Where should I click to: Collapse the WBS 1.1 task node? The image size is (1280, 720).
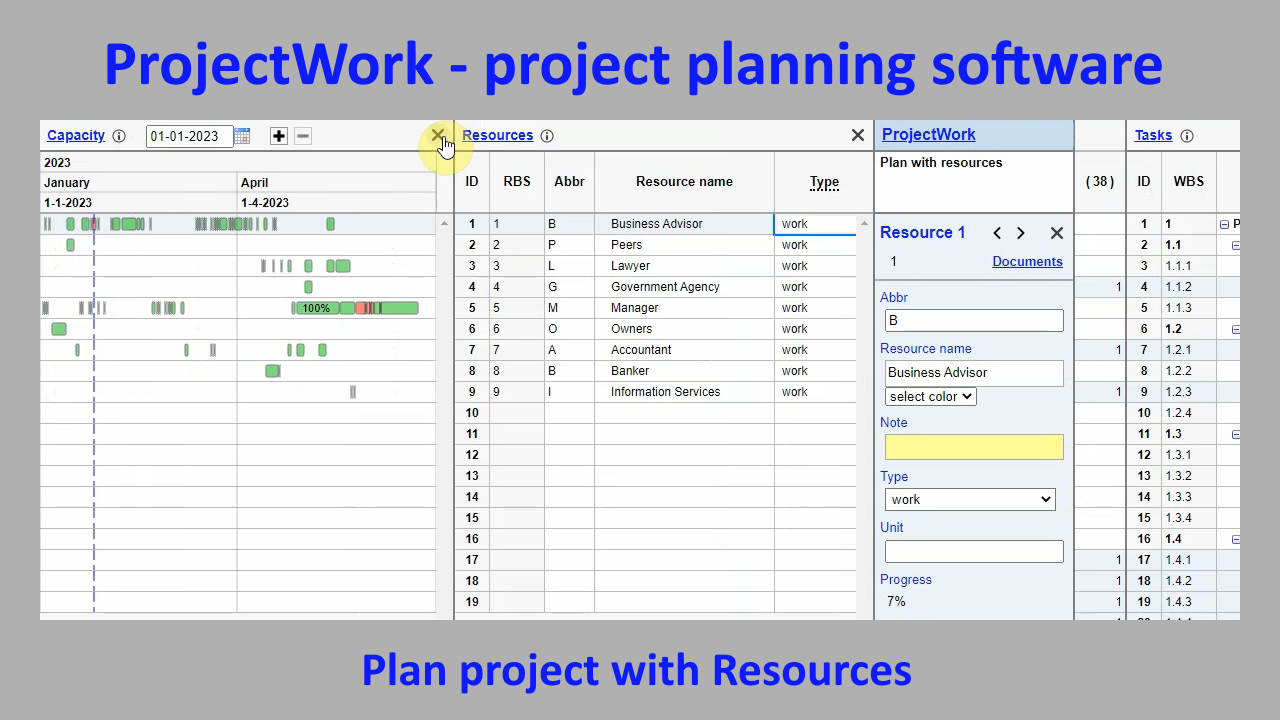(1236, 245)
